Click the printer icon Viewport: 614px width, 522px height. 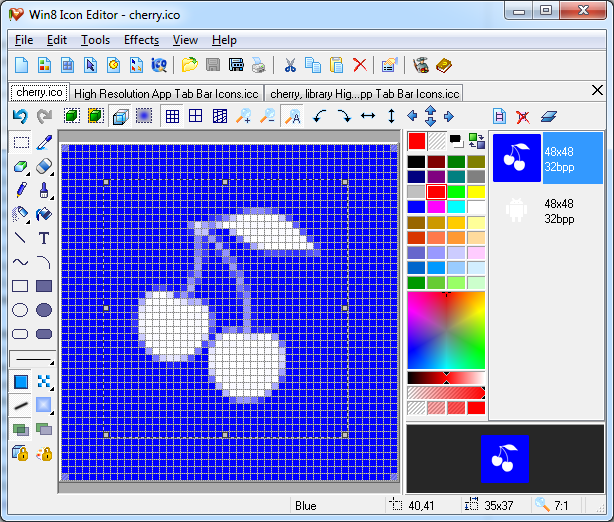[x=258, y=65]
